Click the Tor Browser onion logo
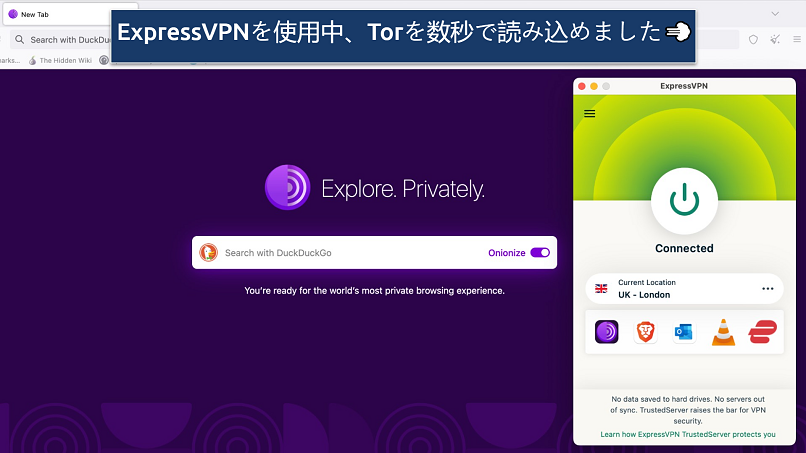Screen dimensions: 806x453 [287, 188]
